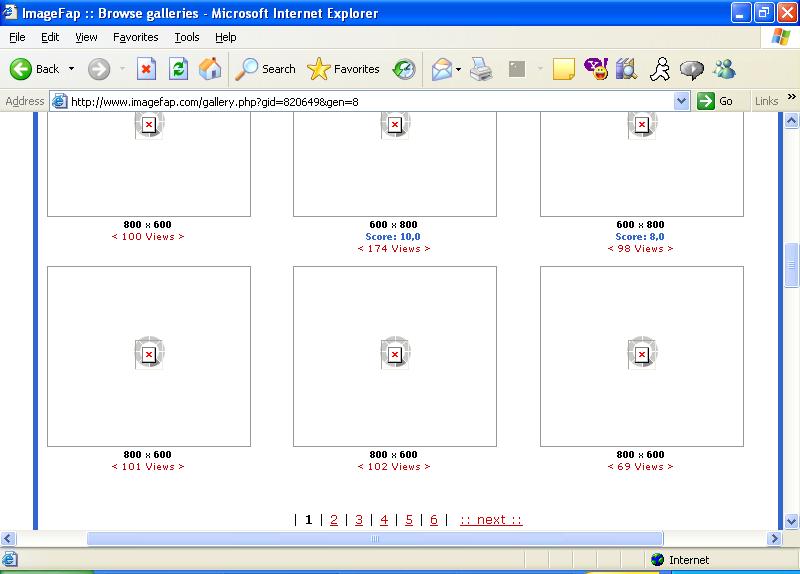
Task: Open the Mail toolbar button
Action: point(441,69)
